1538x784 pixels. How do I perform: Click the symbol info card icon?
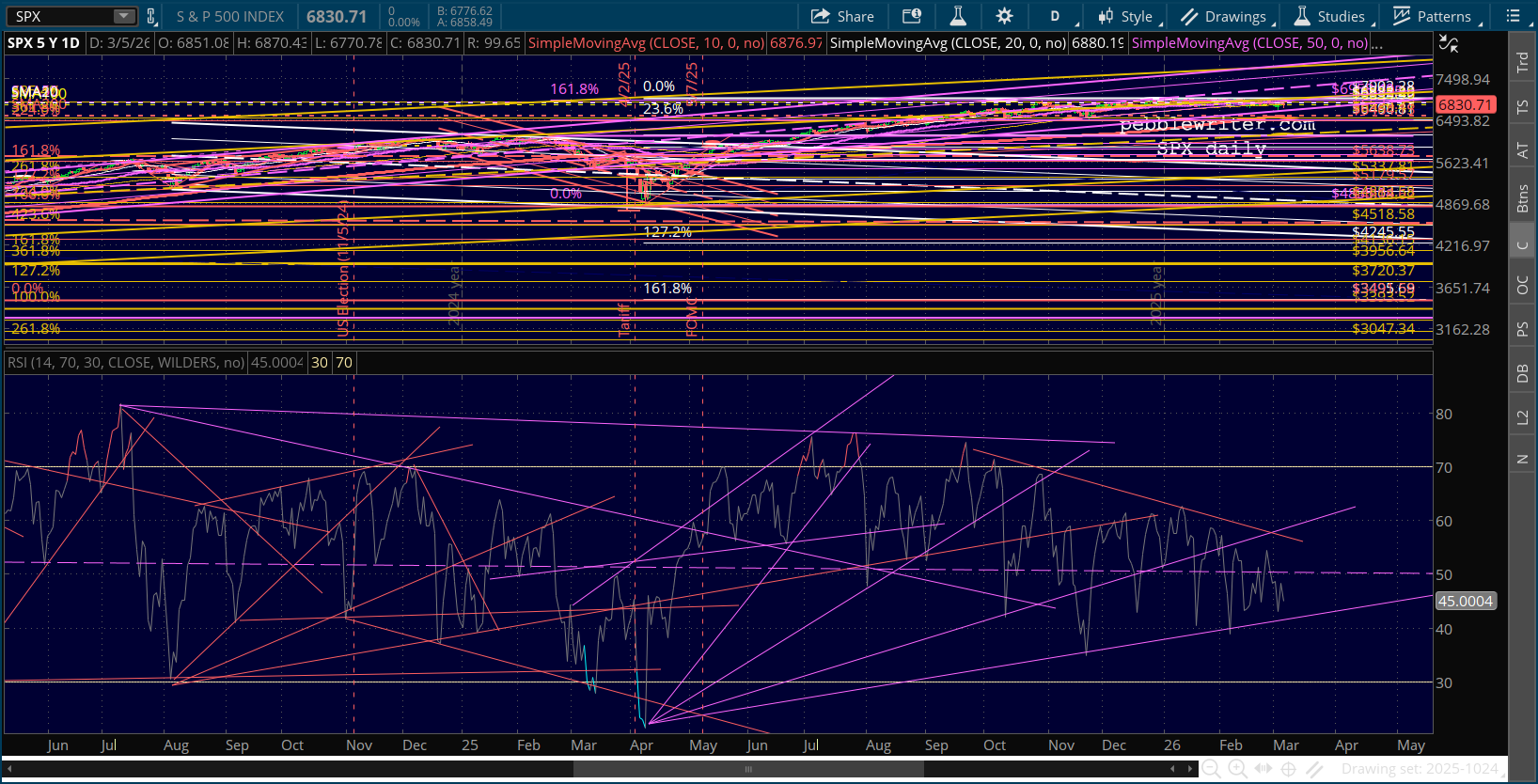[x=912, y=16]
